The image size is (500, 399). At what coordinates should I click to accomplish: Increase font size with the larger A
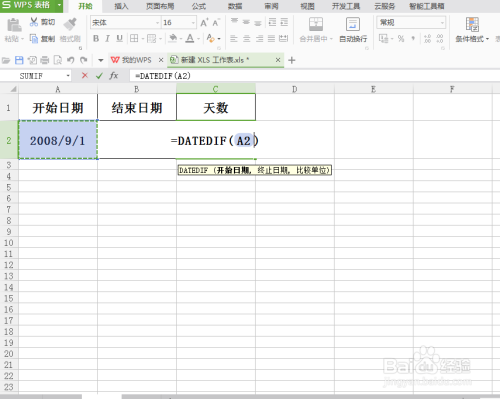pyautogui.click(x=204, y=23)
